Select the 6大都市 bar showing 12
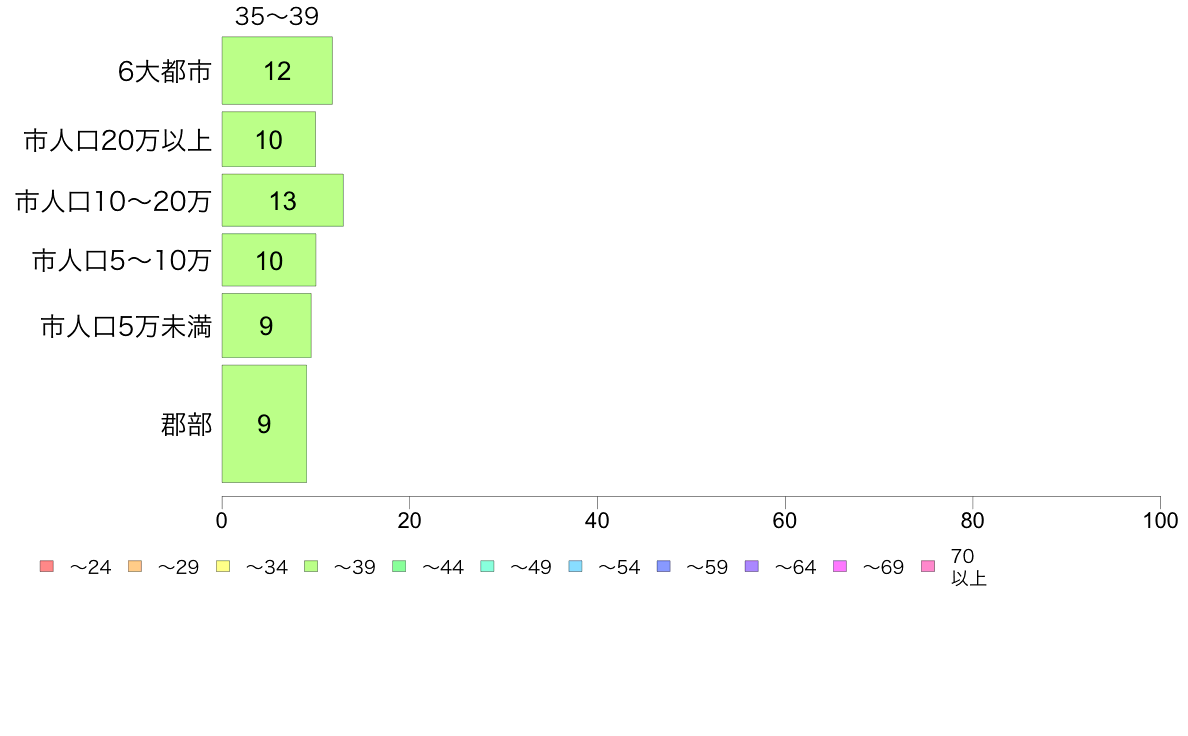This screenshot has height=736, width=1188. pyautogui.click(x=277, y=70)
